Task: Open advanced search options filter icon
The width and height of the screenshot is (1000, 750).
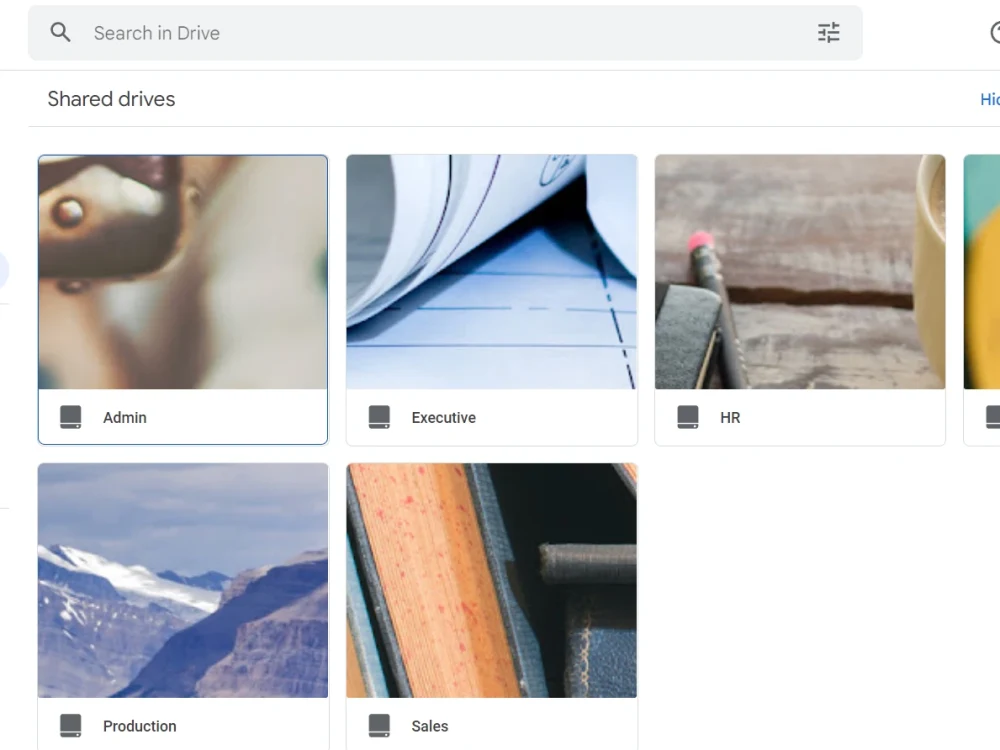Action: pos(828,33)
